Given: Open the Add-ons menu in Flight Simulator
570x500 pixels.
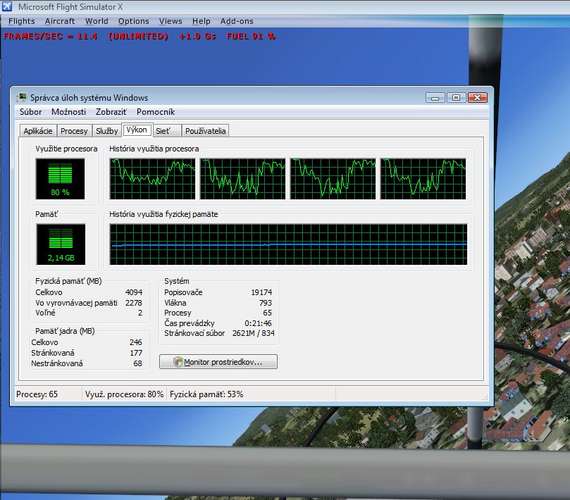Looking at the screenshot, I should (237, 21).
